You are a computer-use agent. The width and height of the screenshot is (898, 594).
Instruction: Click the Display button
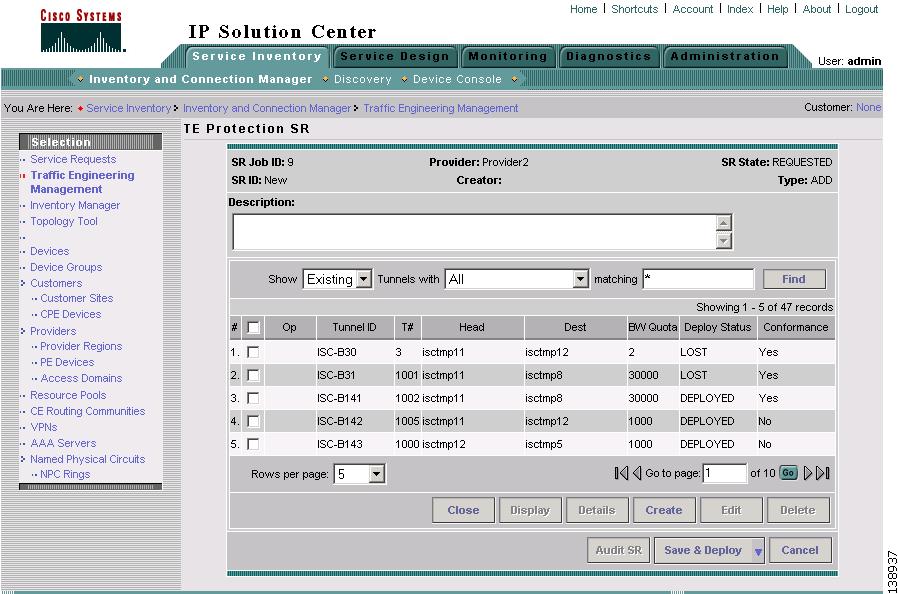(530, 510)
